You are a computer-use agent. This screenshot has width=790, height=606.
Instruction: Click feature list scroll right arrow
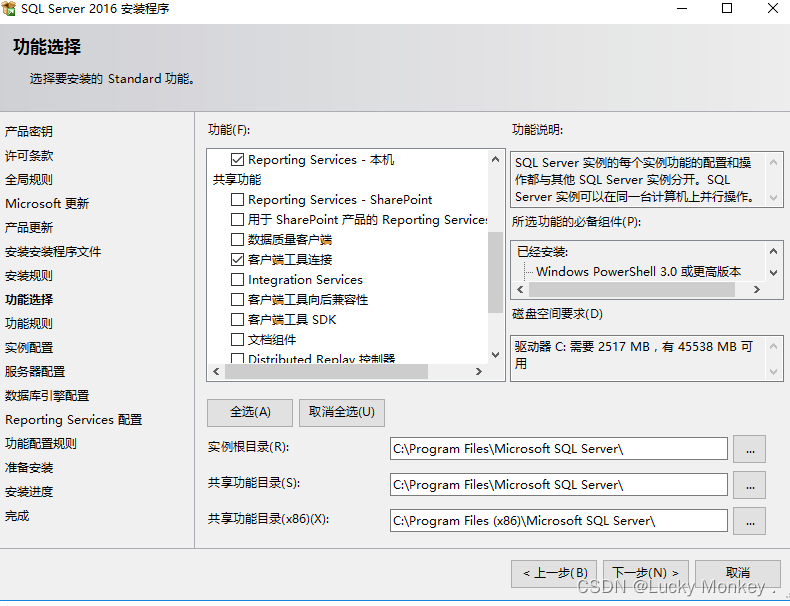479,372
